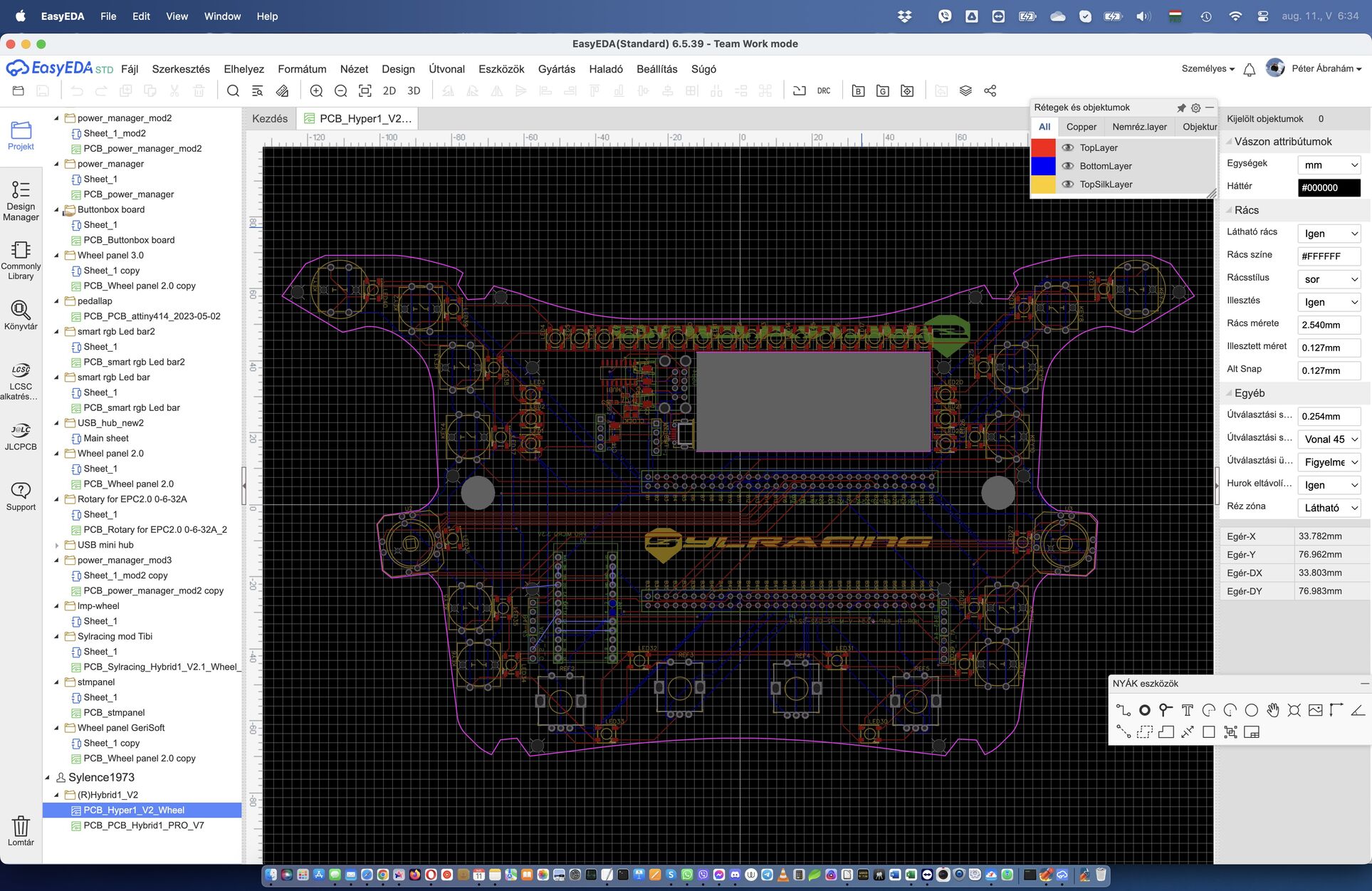Select the Protractor angle tool
Screen dimensions: 1372x891
(1358, 710)
